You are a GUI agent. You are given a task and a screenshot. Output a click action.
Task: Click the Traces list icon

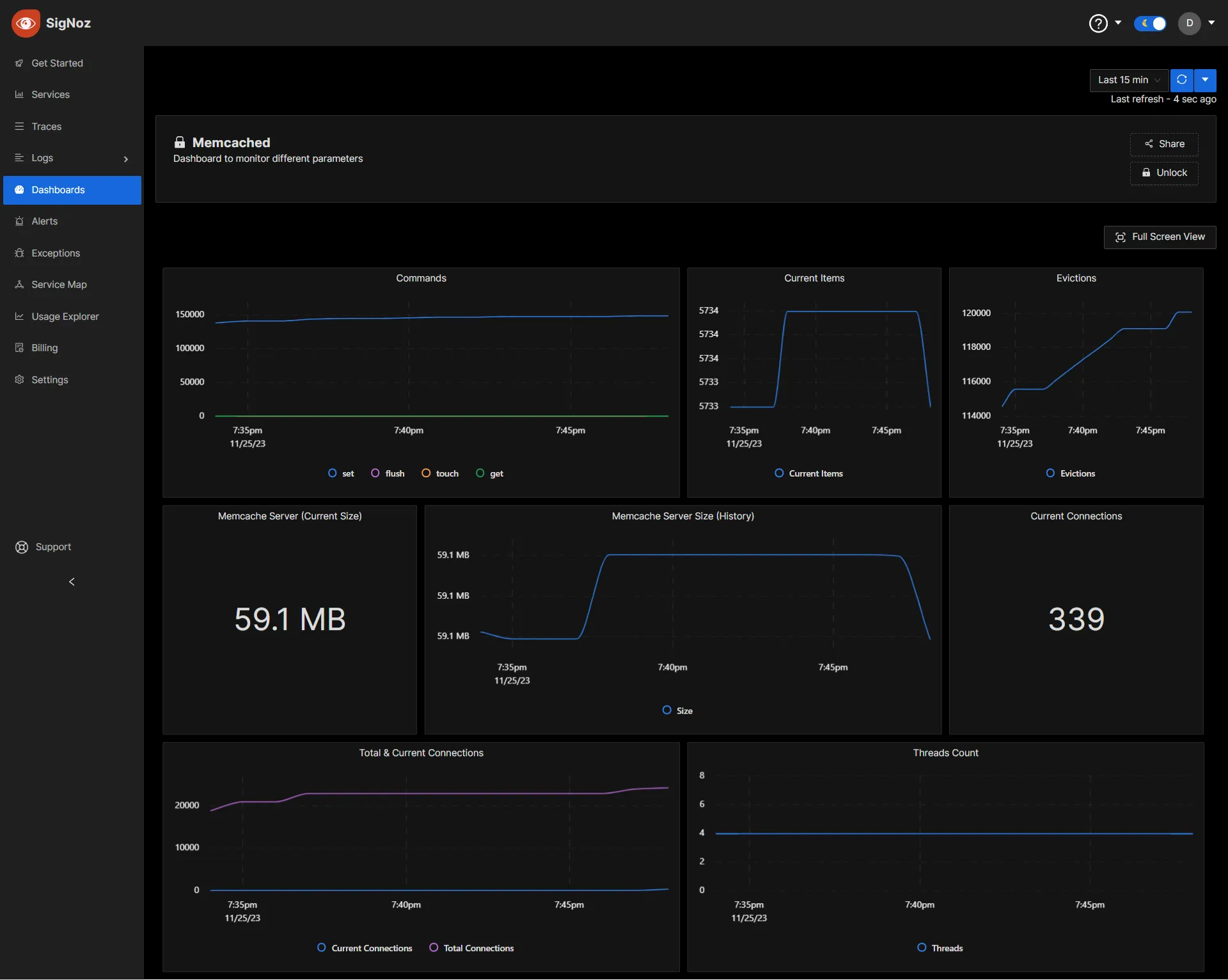click(19, 127)
